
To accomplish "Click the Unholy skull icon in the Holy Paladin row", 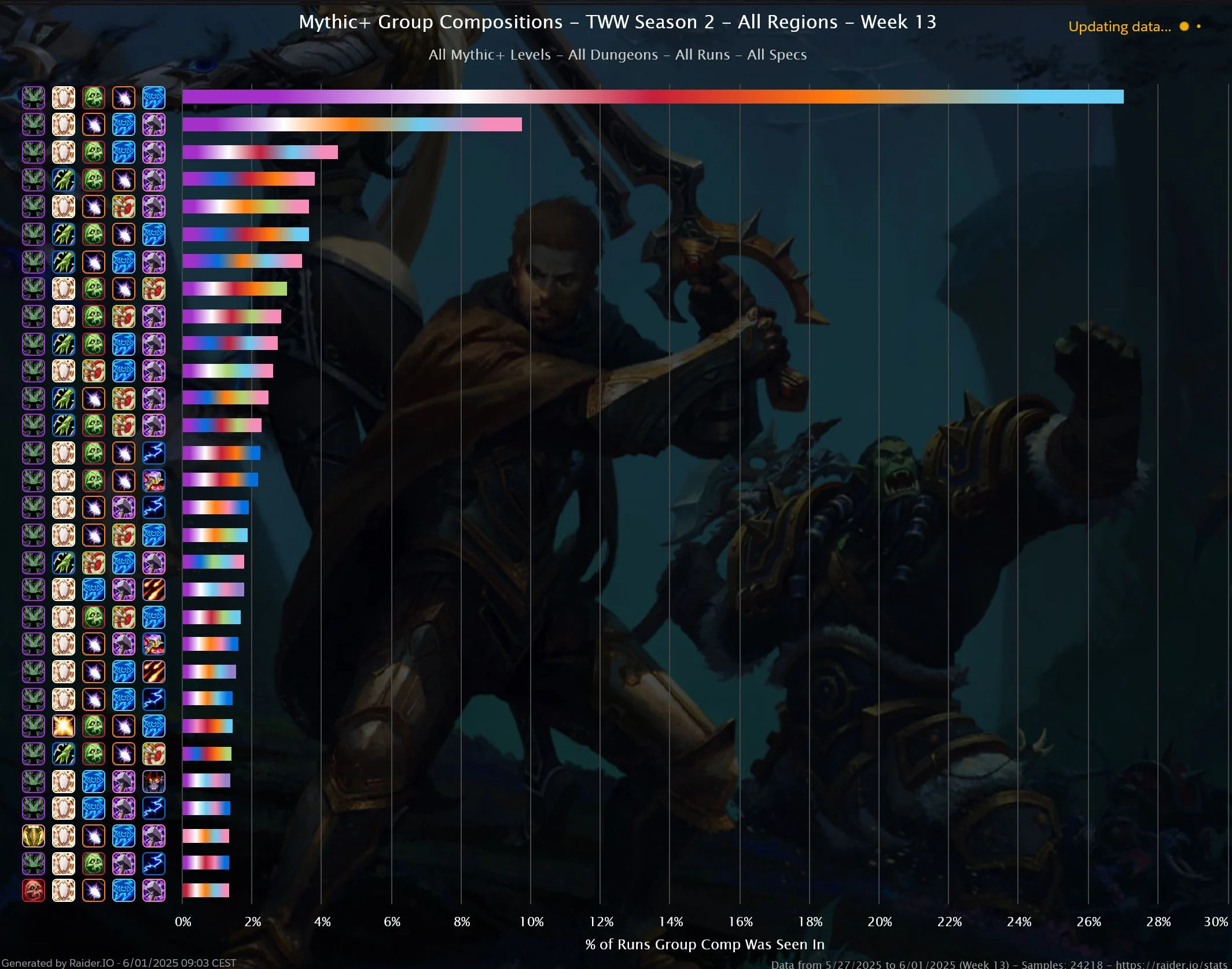I will [94, 725].
